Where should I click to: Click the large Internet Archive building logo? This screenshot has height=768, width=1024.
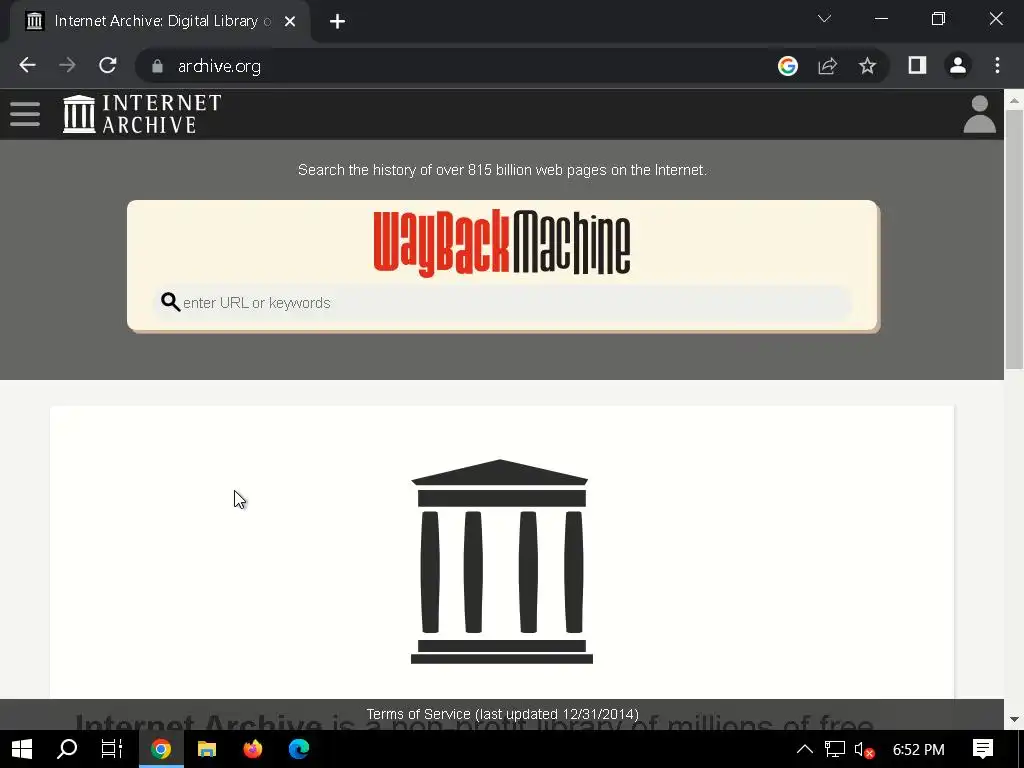[502, 562]
